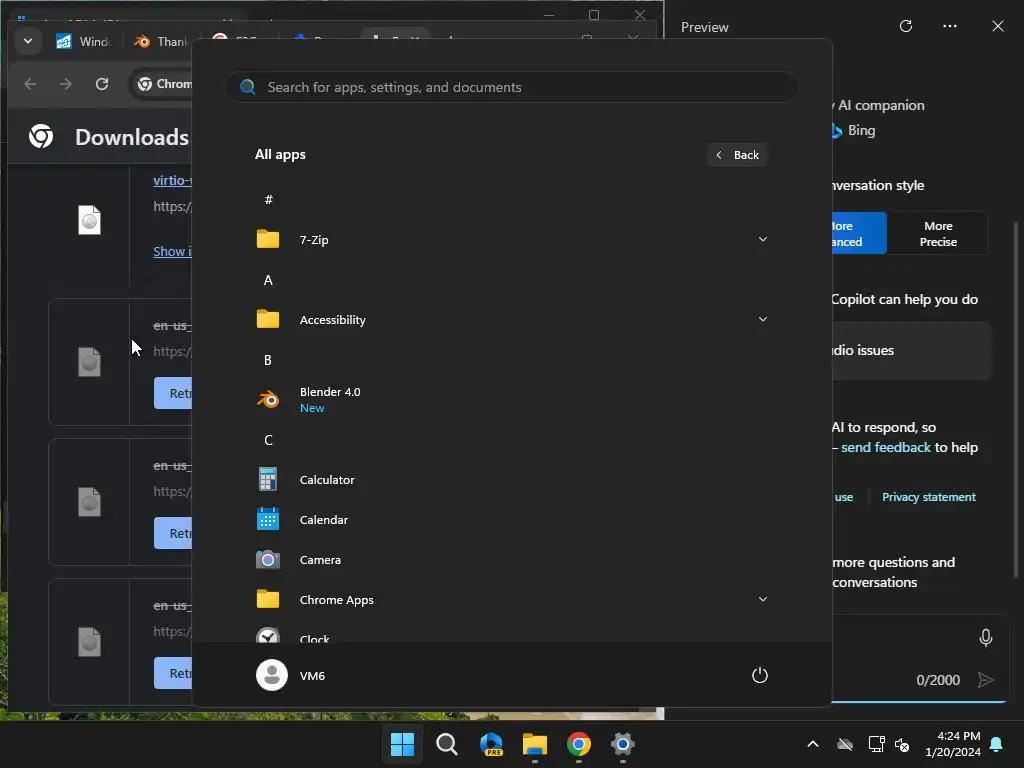Launch the Calculator app

511,479
